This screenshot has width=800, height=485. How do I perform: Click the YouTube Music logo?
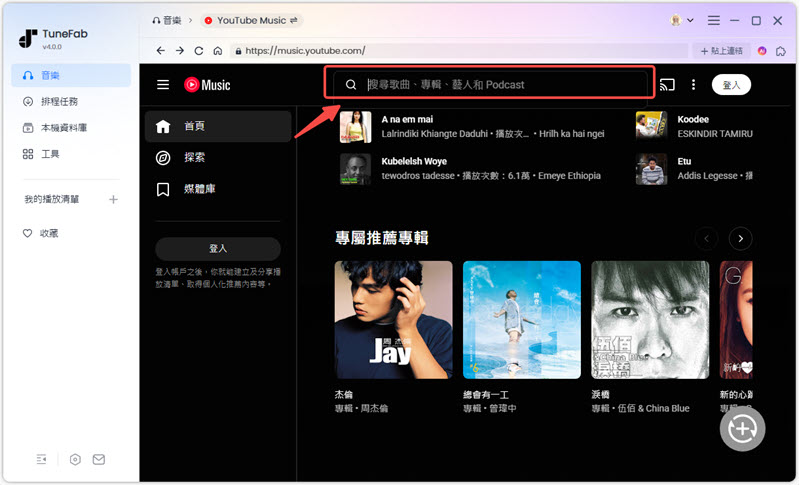tap(207, 85)
